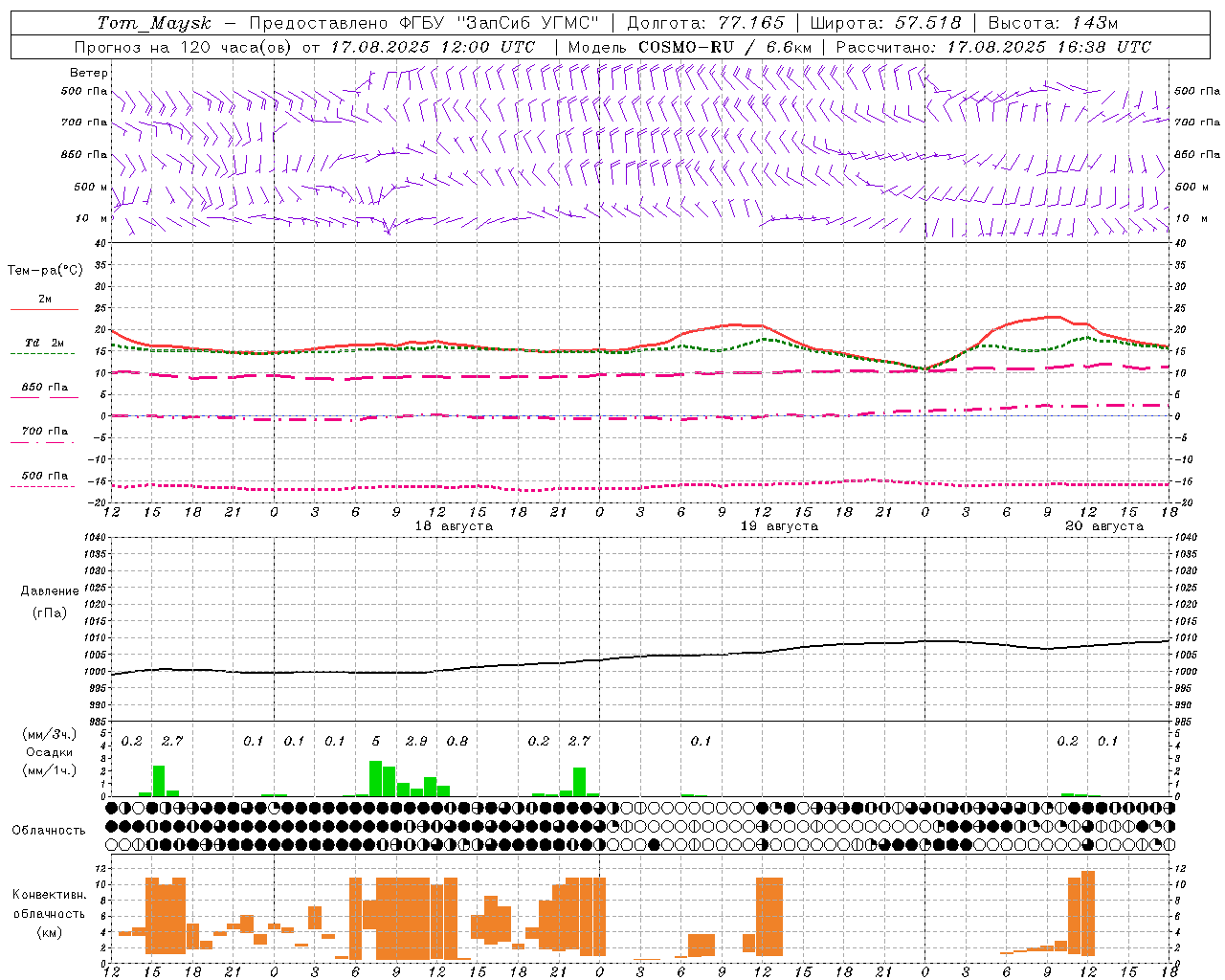
Task: Click the 'Конвективн.' convective cloud label
Action: click(50, 895)
